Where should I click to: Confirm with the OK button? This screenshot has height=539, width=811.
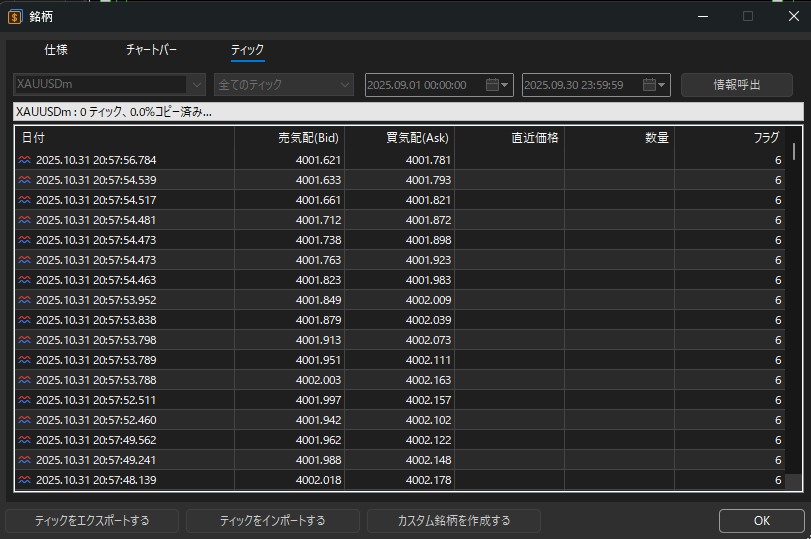coord(761,521)
